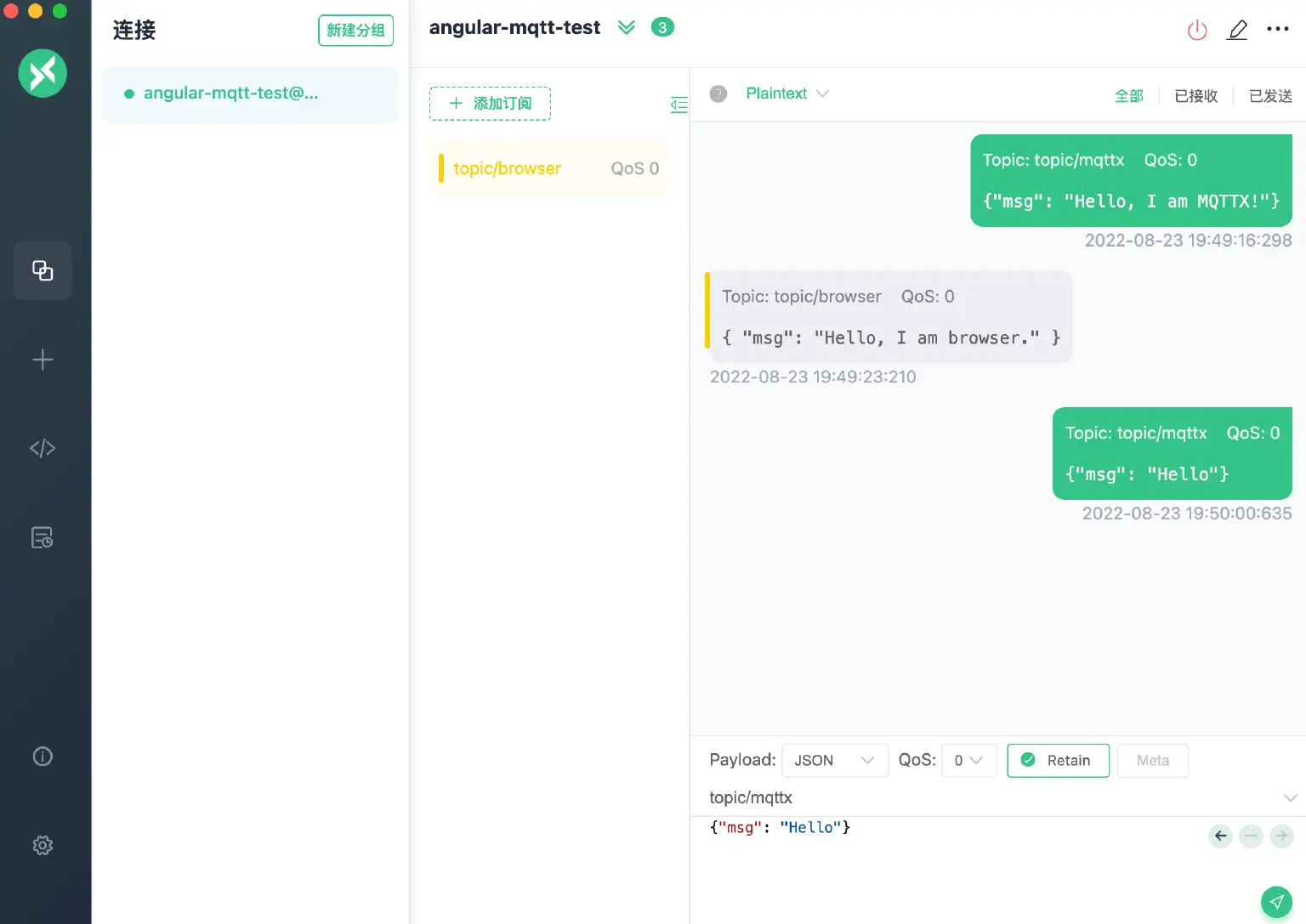Viewport: 1306px width, 924px height.
Task: Switch to the 已发送 messages tab
Action: 1270,96
